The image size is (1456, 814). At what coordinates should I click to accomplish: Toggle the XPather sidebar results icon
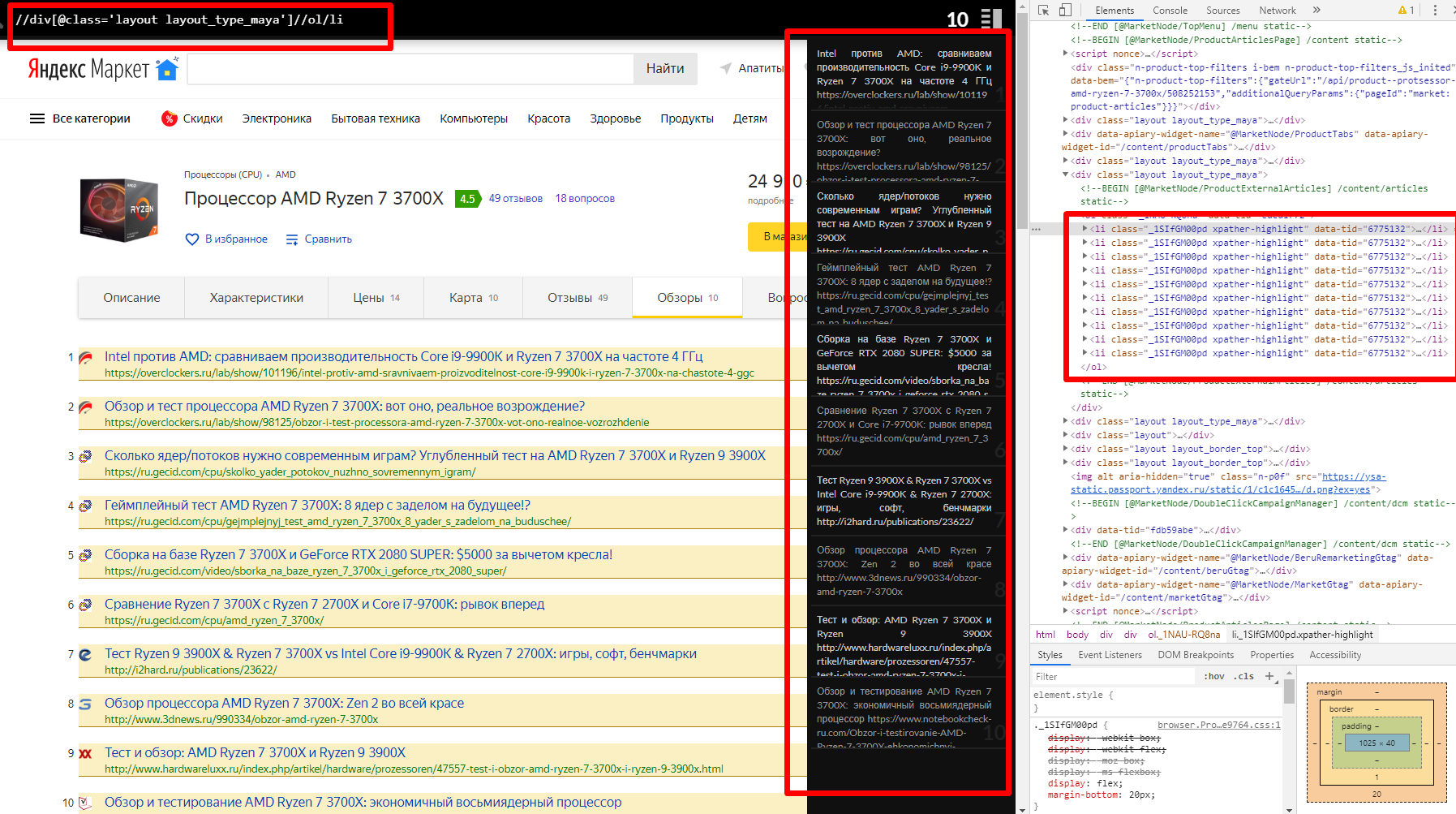[991, 19]
